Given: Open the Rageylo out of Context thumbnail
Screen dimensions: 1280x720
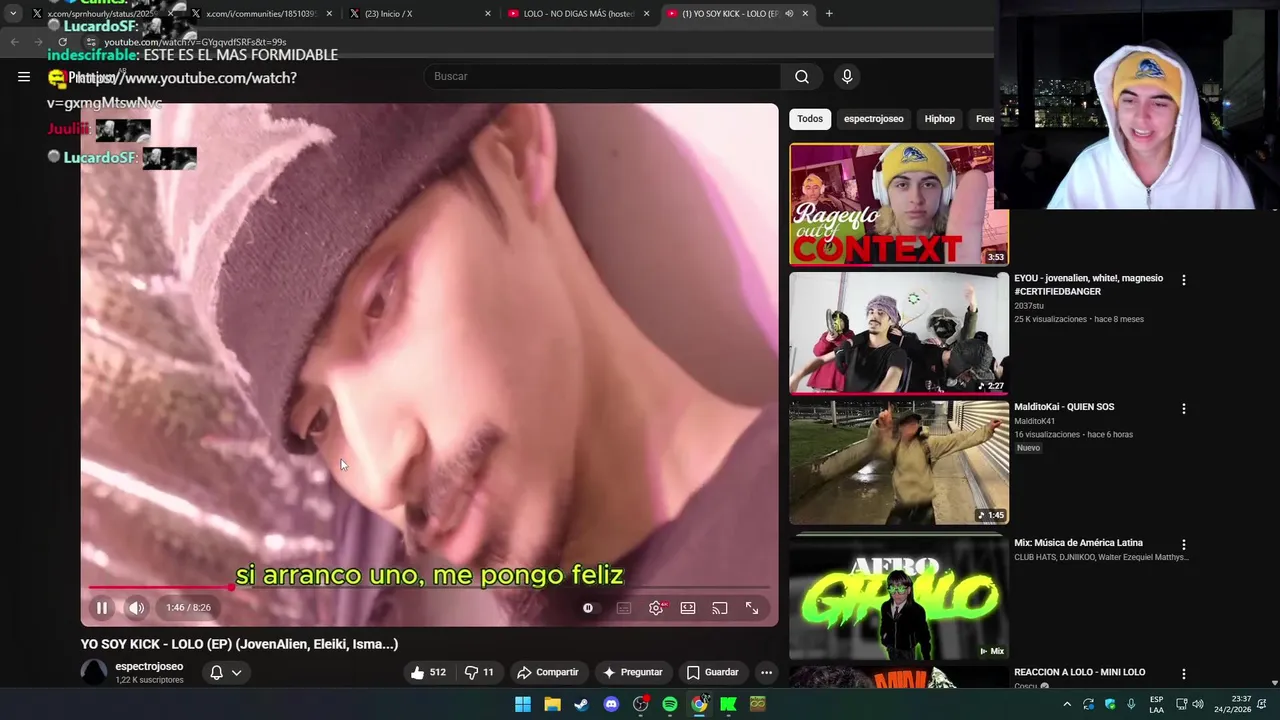Looking at the screenshot, I should tap(898, 204).
